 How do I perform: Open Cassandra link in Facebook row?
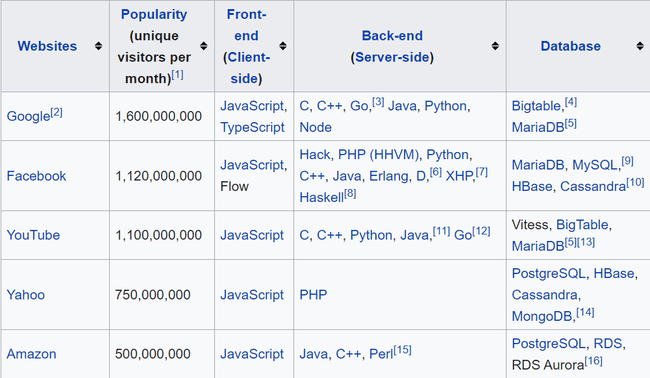click(x=593, y=187)
